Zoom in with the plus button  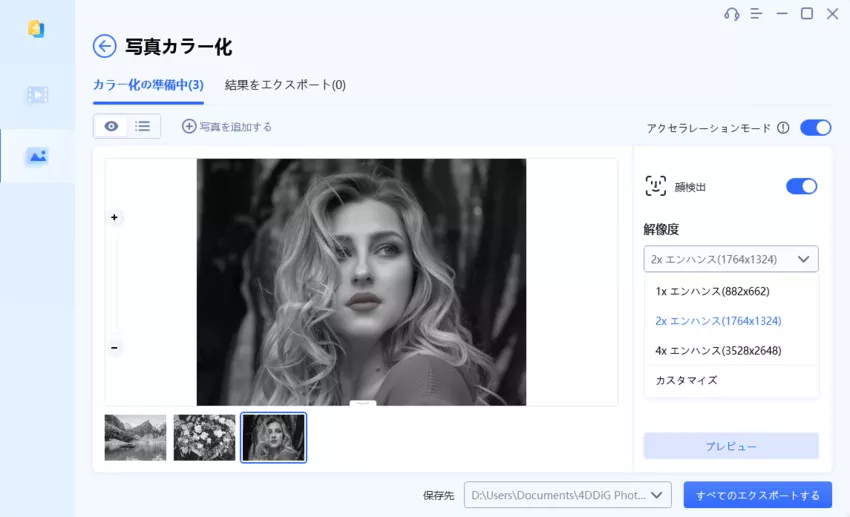[x=114, y=217]
